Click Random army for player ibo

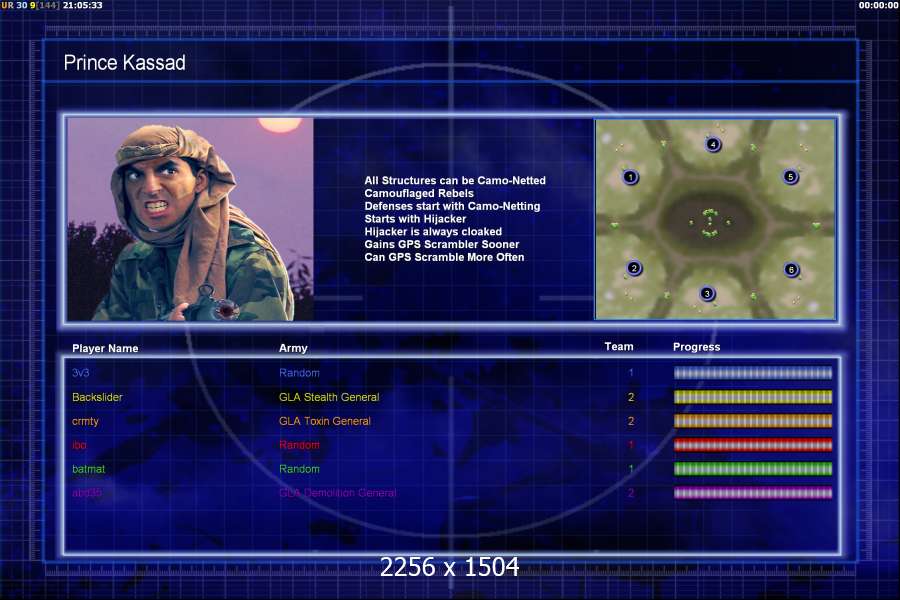(299, 445)
